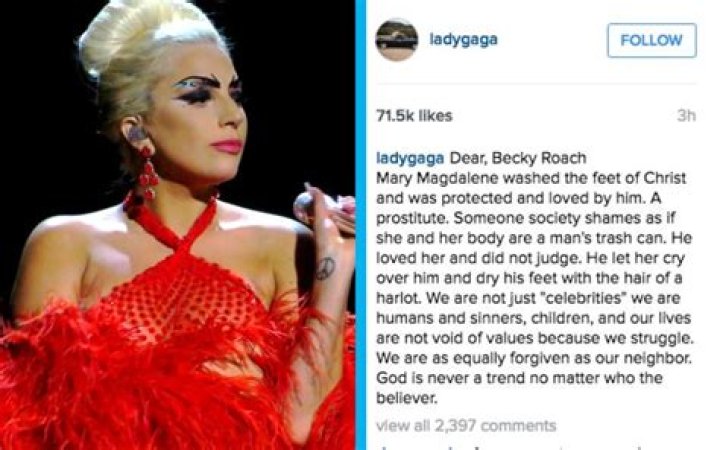Viewport: 720px width, 450px height.
Task: Select the caption's final word "believer."
Action: (407, 398)
